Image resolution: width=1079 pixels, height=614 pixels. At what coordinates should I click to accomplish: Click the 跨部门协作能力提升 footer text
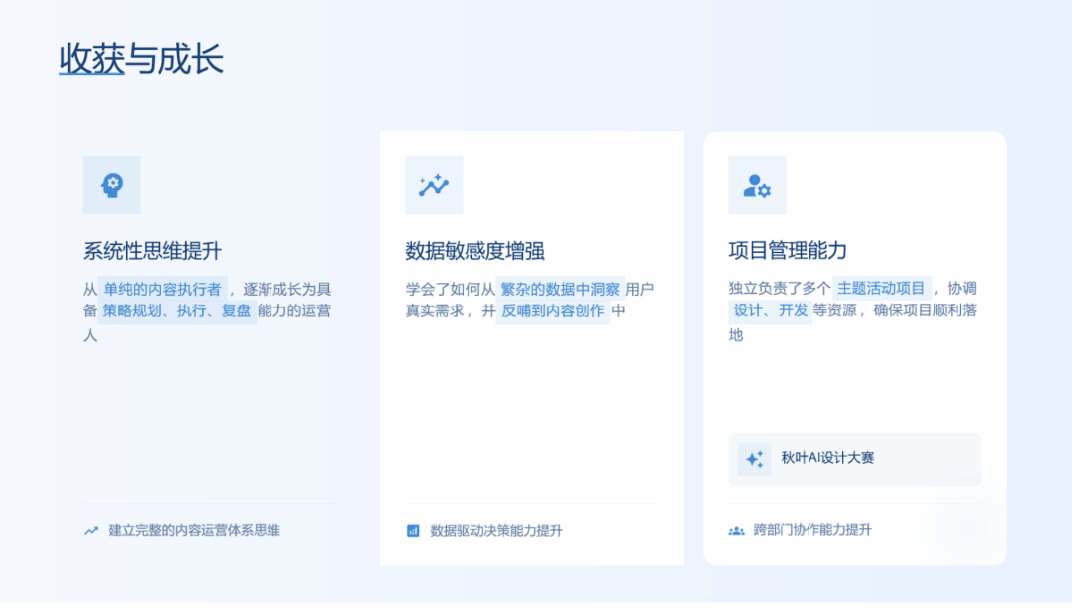812,531
